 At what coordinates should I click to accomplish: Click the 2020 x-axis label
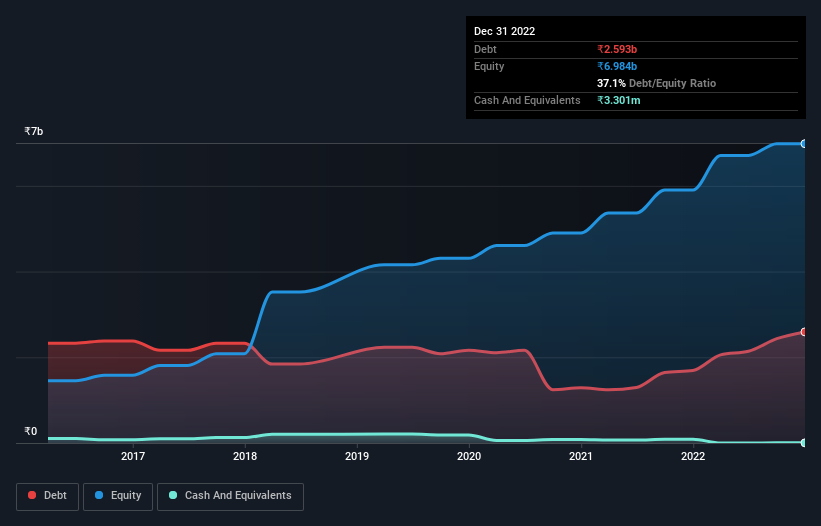(469, 456)
